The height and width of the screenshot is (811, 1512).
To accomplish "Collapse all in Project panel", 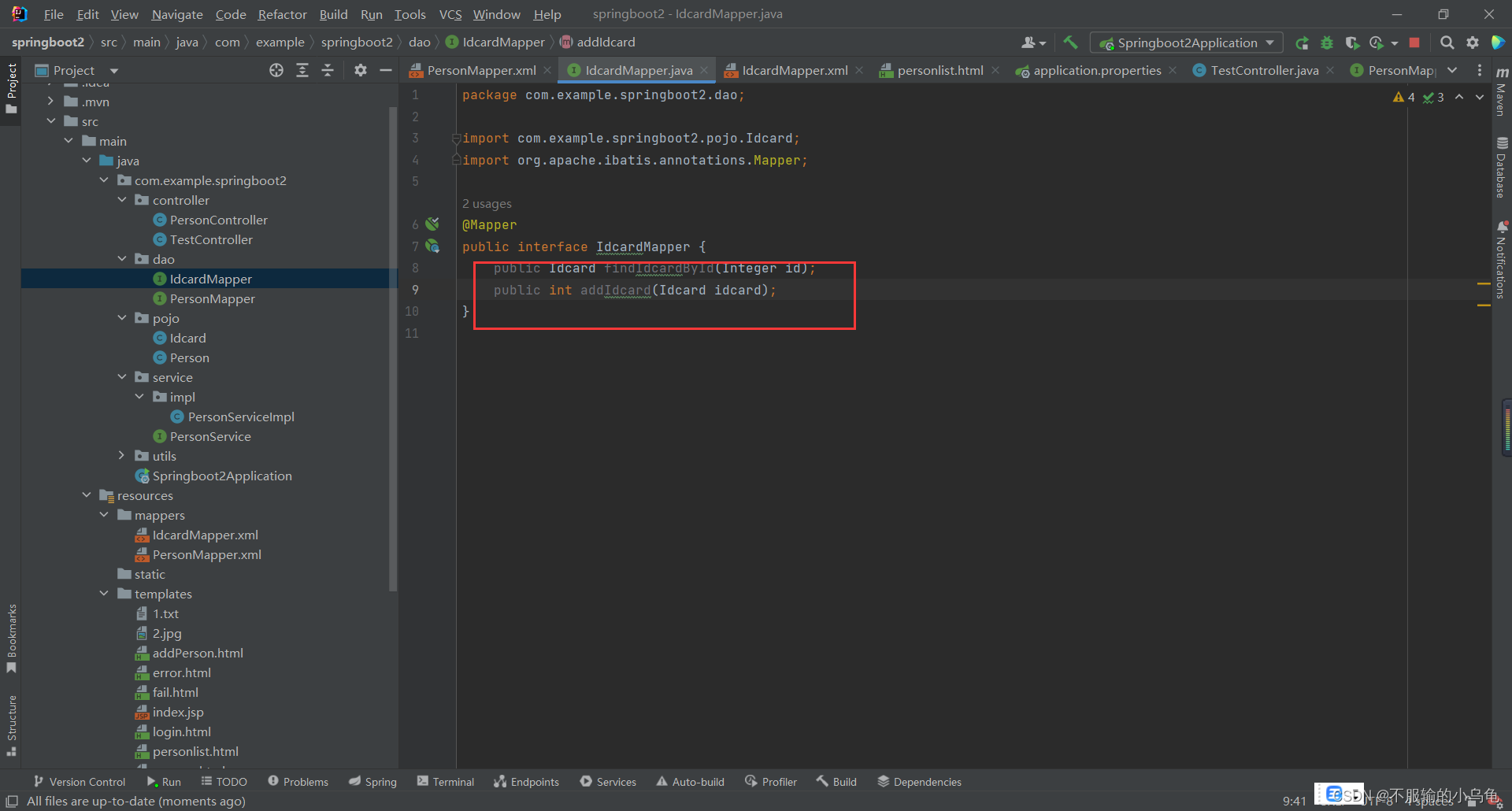I will click(328, 70).
